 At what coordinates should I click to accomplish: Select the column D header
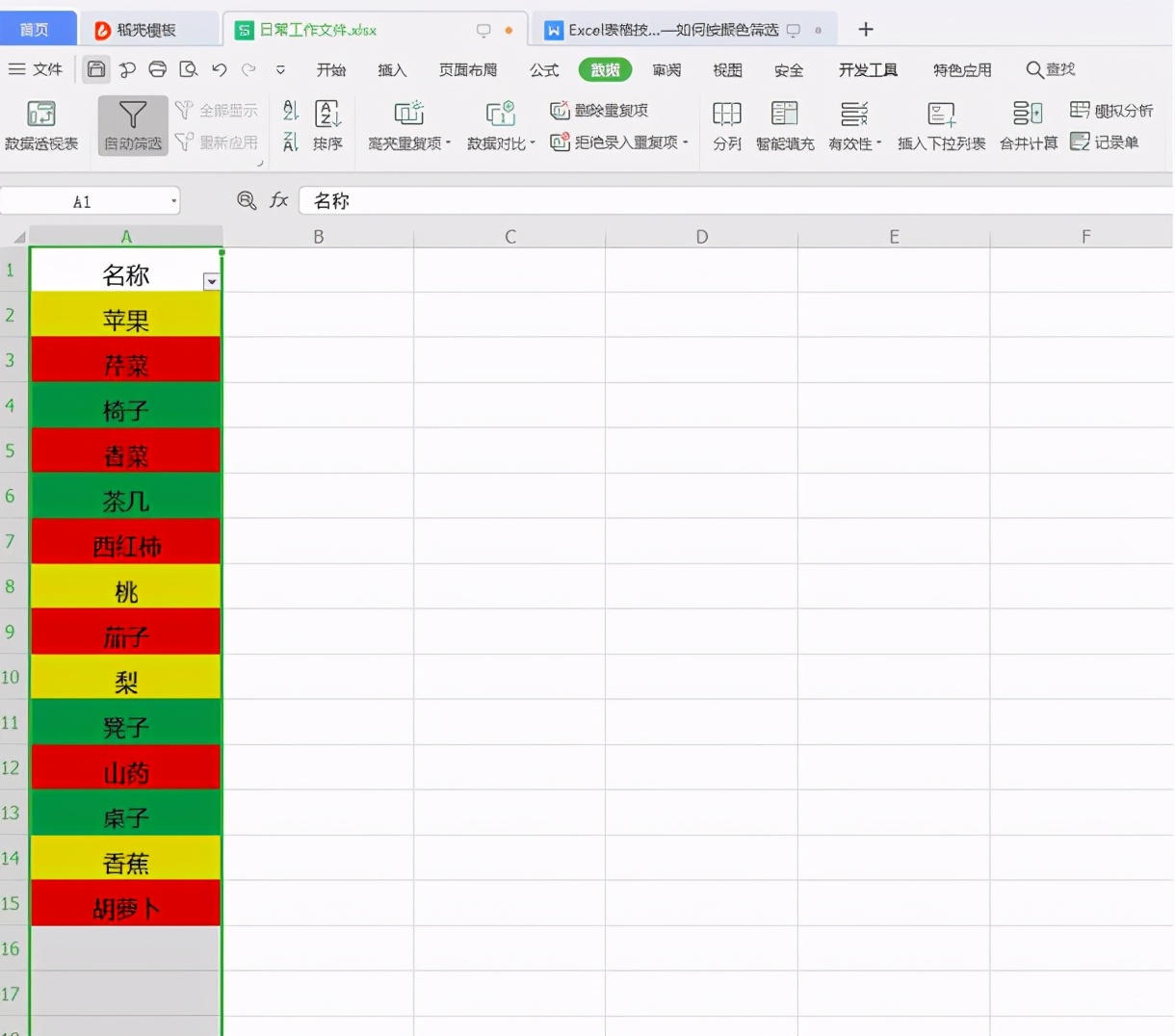(x=702, y=237)
